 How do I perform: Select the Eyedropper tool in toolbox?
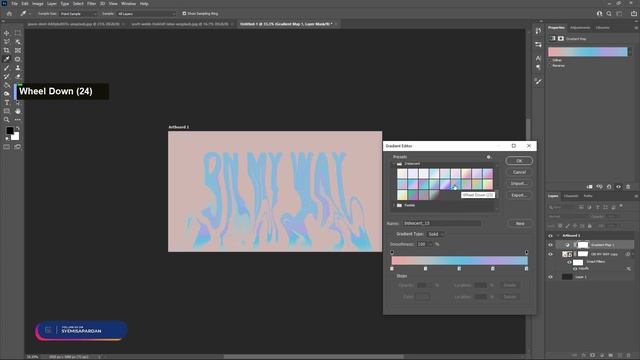[7, 59]
